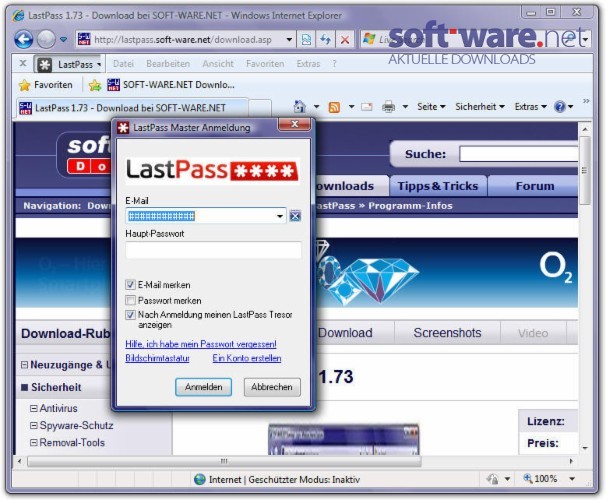Open the recent pages dropdown beside Forward
This screenshot has width=606, height=500.
point(63,39)
